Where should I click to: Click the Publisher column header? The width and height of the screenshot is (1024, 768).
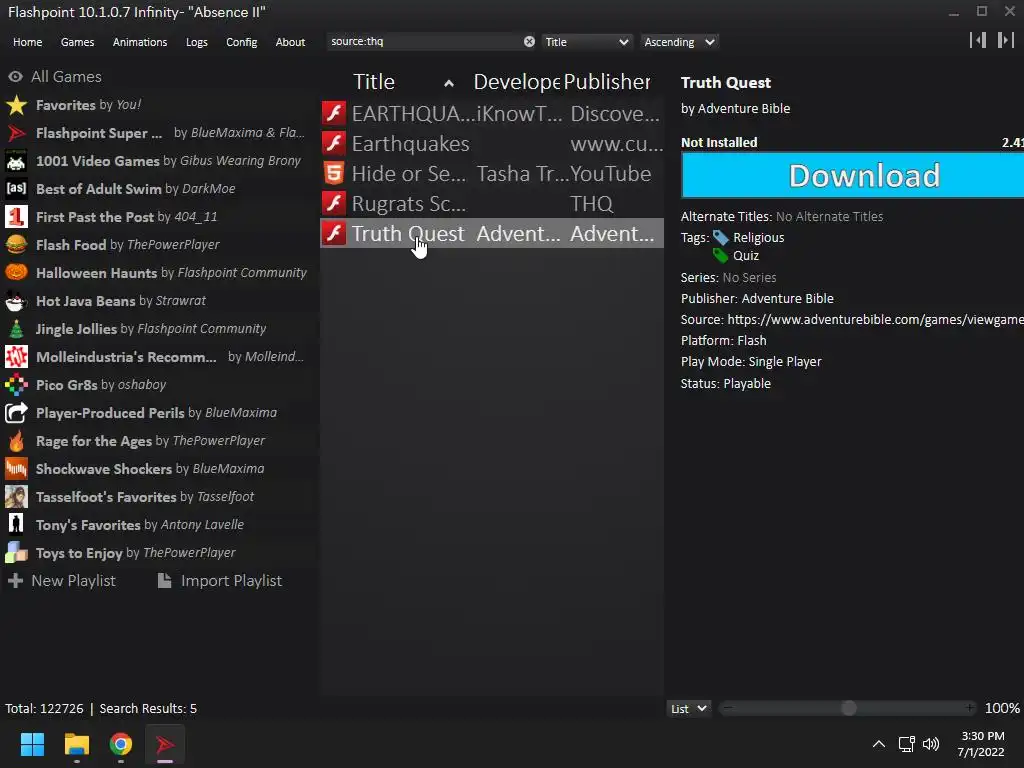pos(607,82)
